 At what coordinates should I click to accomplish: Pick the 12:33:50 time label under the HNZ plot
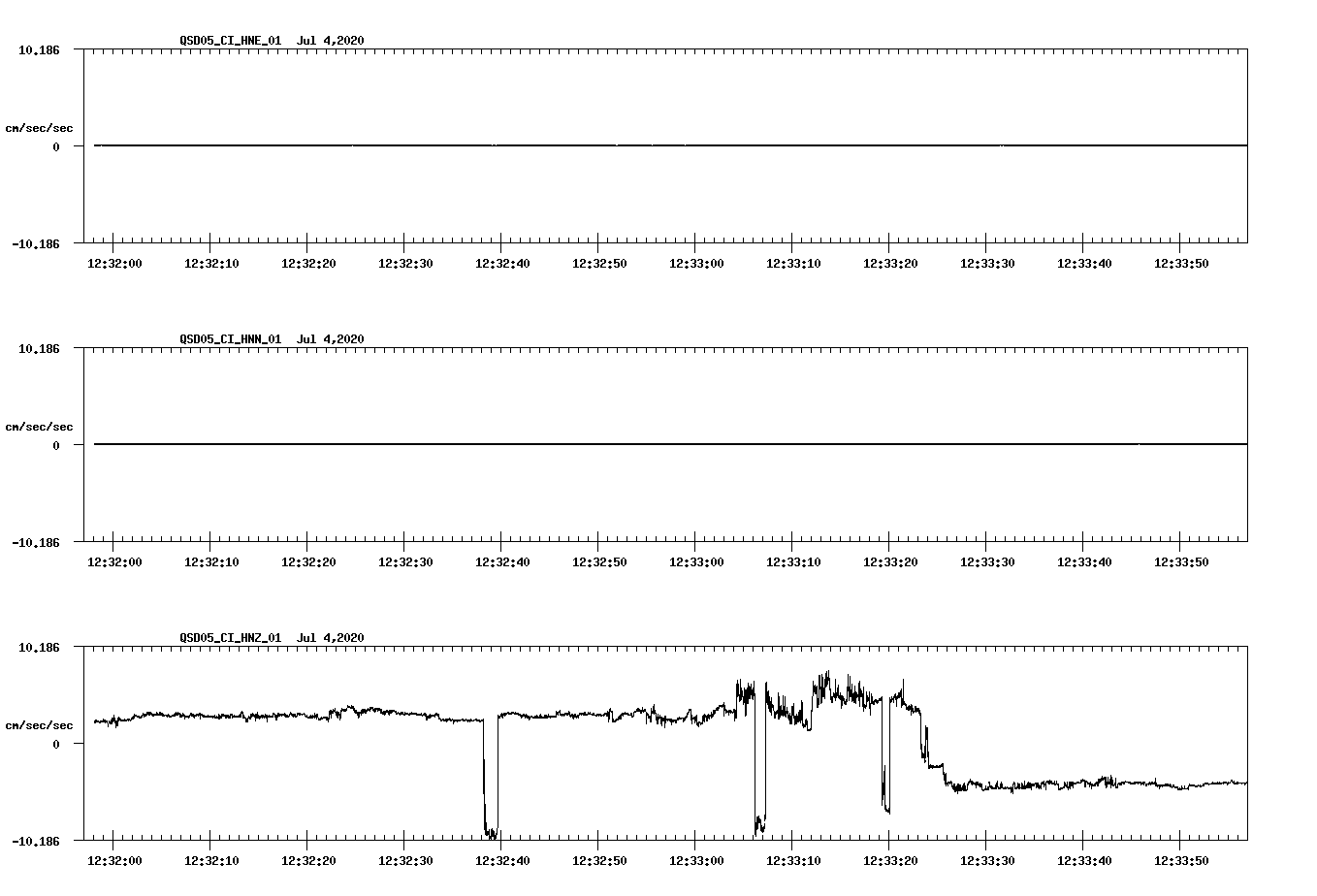[x=1181, y=861]
